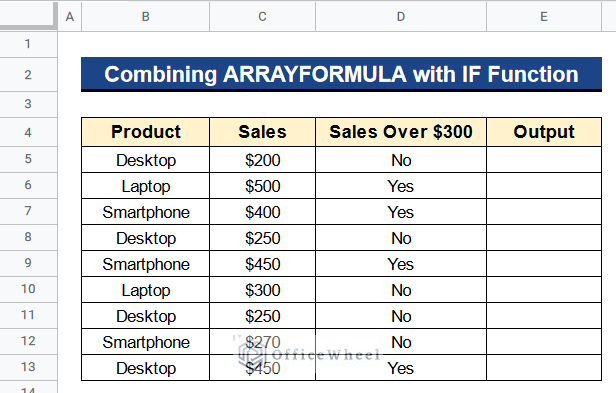Viewport: 616px width, 393px height.
Task: Click the empty Output cell in row 5
Action: (x=544, y=160)
